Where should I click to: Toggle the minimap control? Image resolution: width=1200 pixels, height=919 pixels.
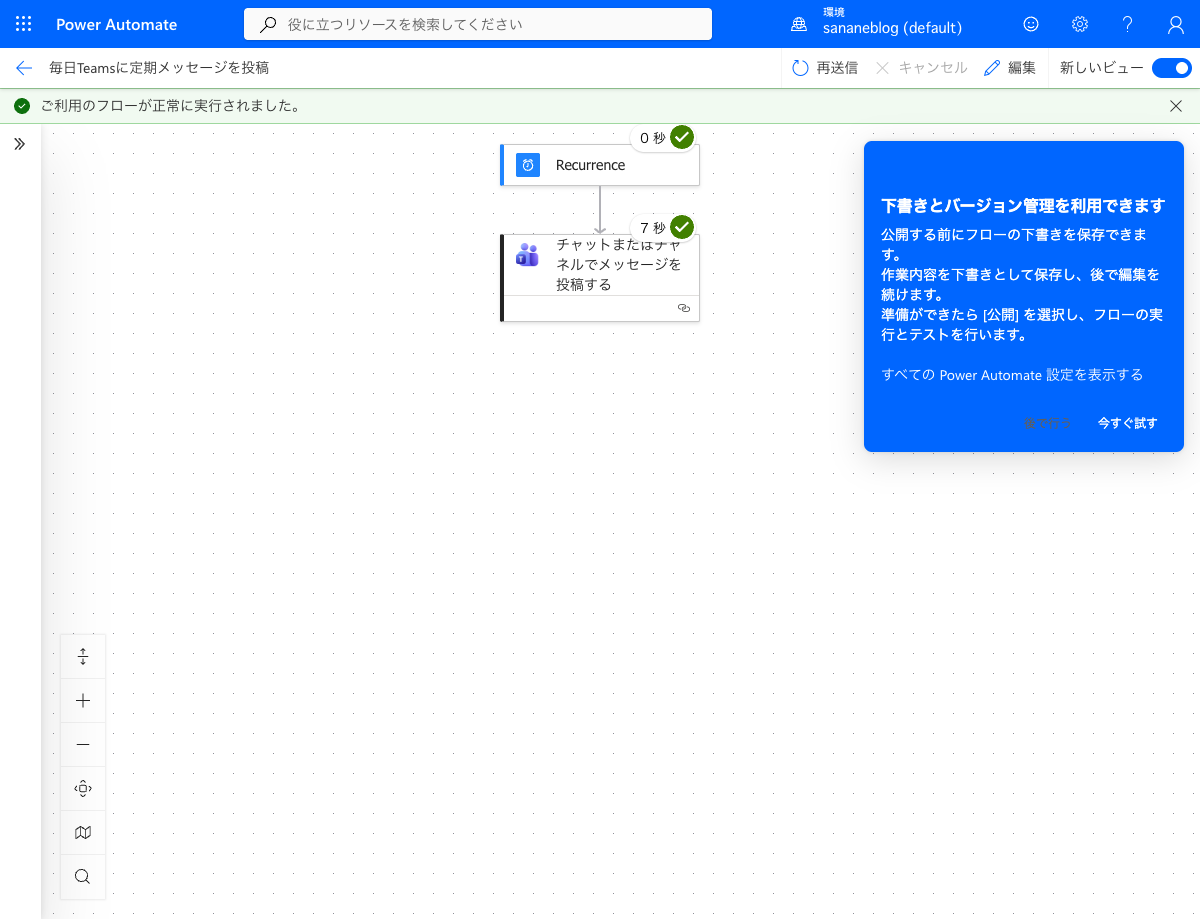coord(83,833)
